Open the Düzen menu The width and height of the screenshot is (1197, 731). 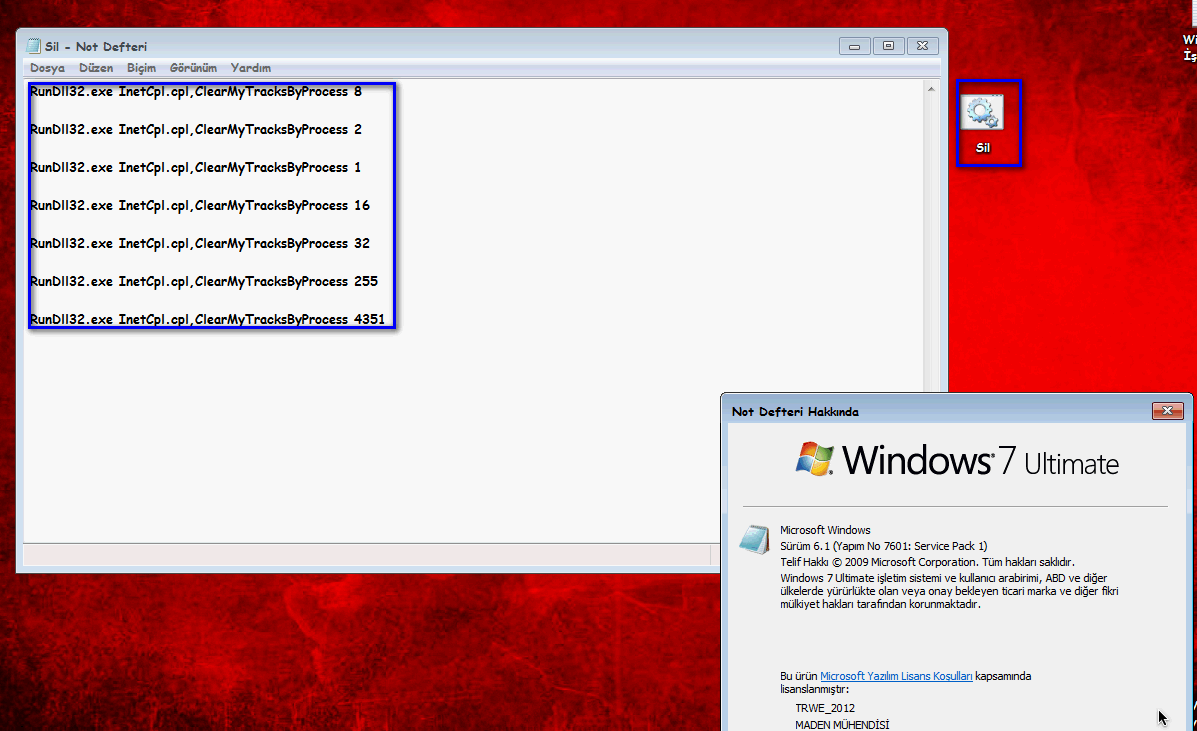[x=96, y=68]
